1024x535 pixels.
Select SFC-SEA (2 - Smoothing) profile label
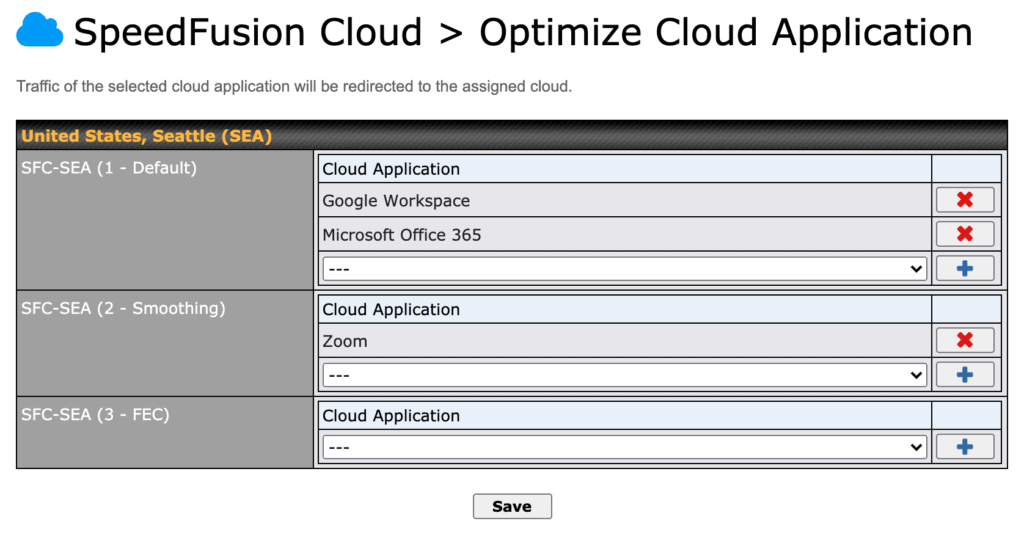click(123, 308)
